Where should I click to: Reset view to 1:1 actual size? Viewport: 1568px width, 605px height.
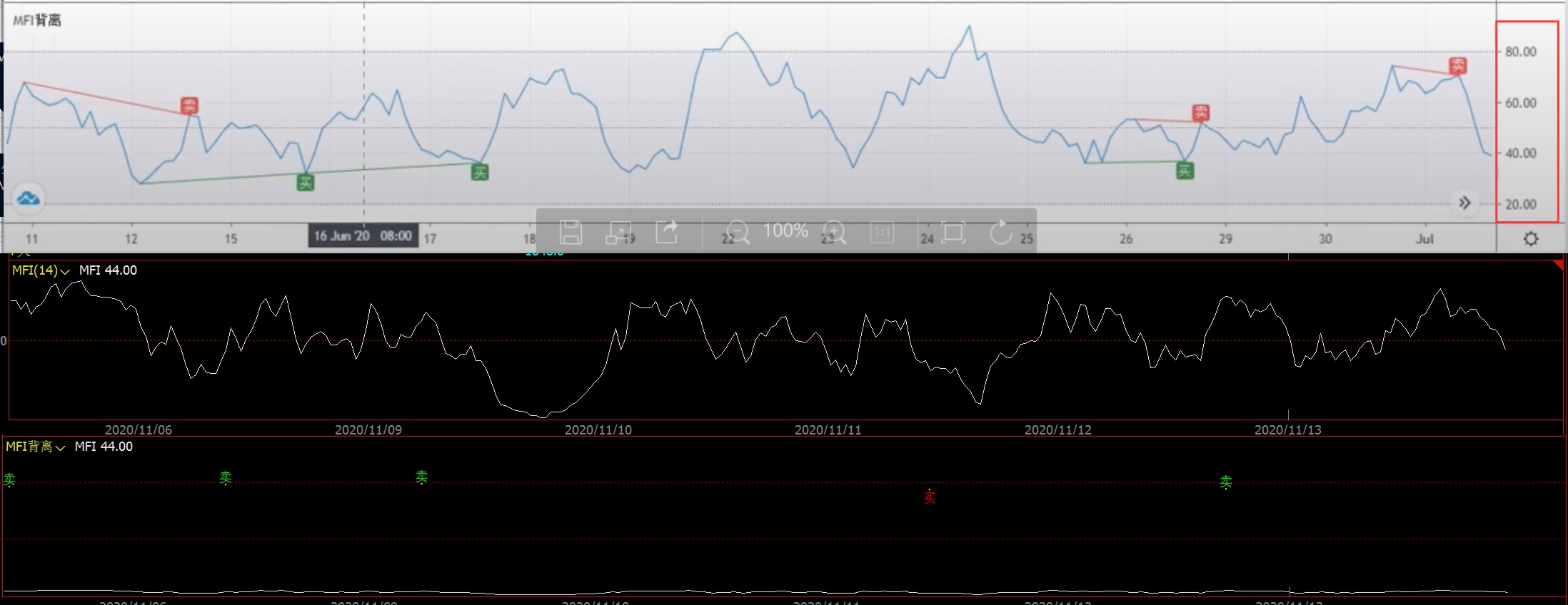[x=882, y=232]
